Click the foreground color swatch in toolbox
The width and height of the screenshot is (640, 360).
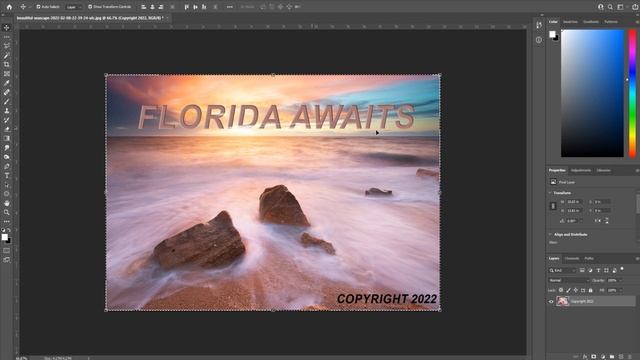pyautogui.click(x=4, y=237)
